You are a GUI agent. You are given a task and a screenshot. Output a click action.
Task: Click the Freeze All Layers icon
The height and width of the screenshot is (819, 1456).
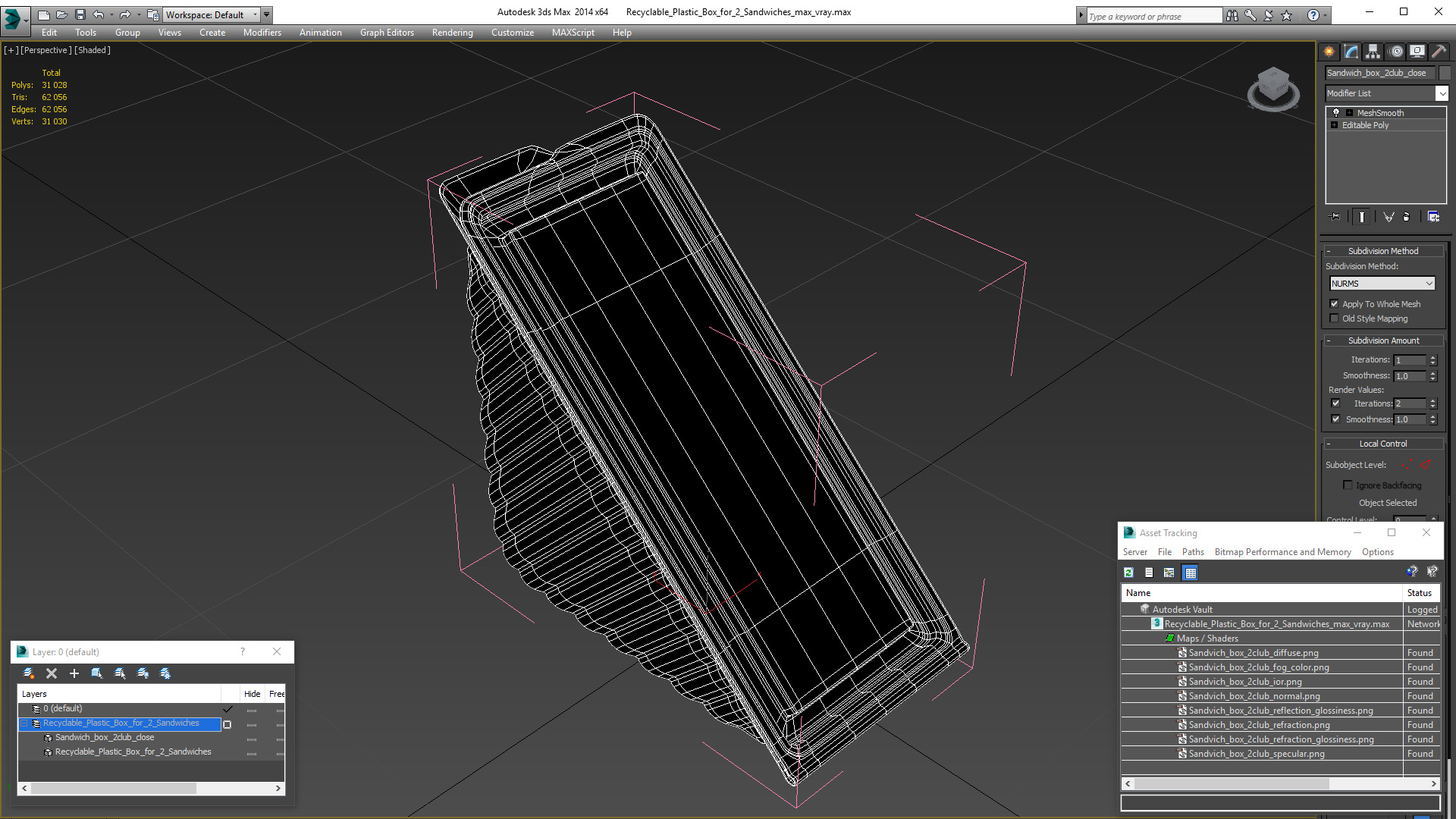(165, 673)
